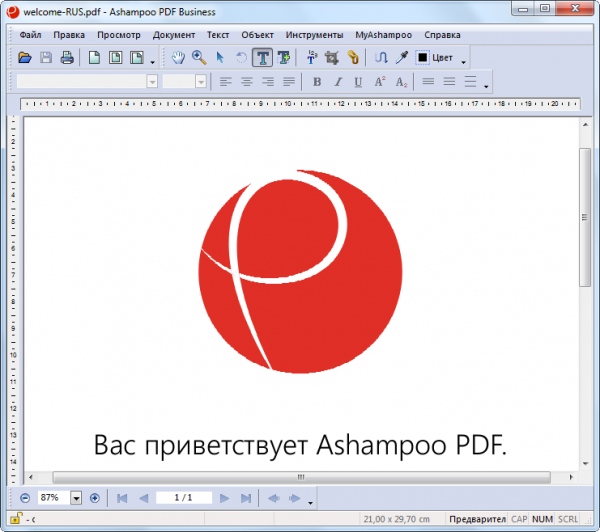The height and width of the screenshot is (532, 600).
Task: Open the font size dropdown
Action: click(200, 82)
